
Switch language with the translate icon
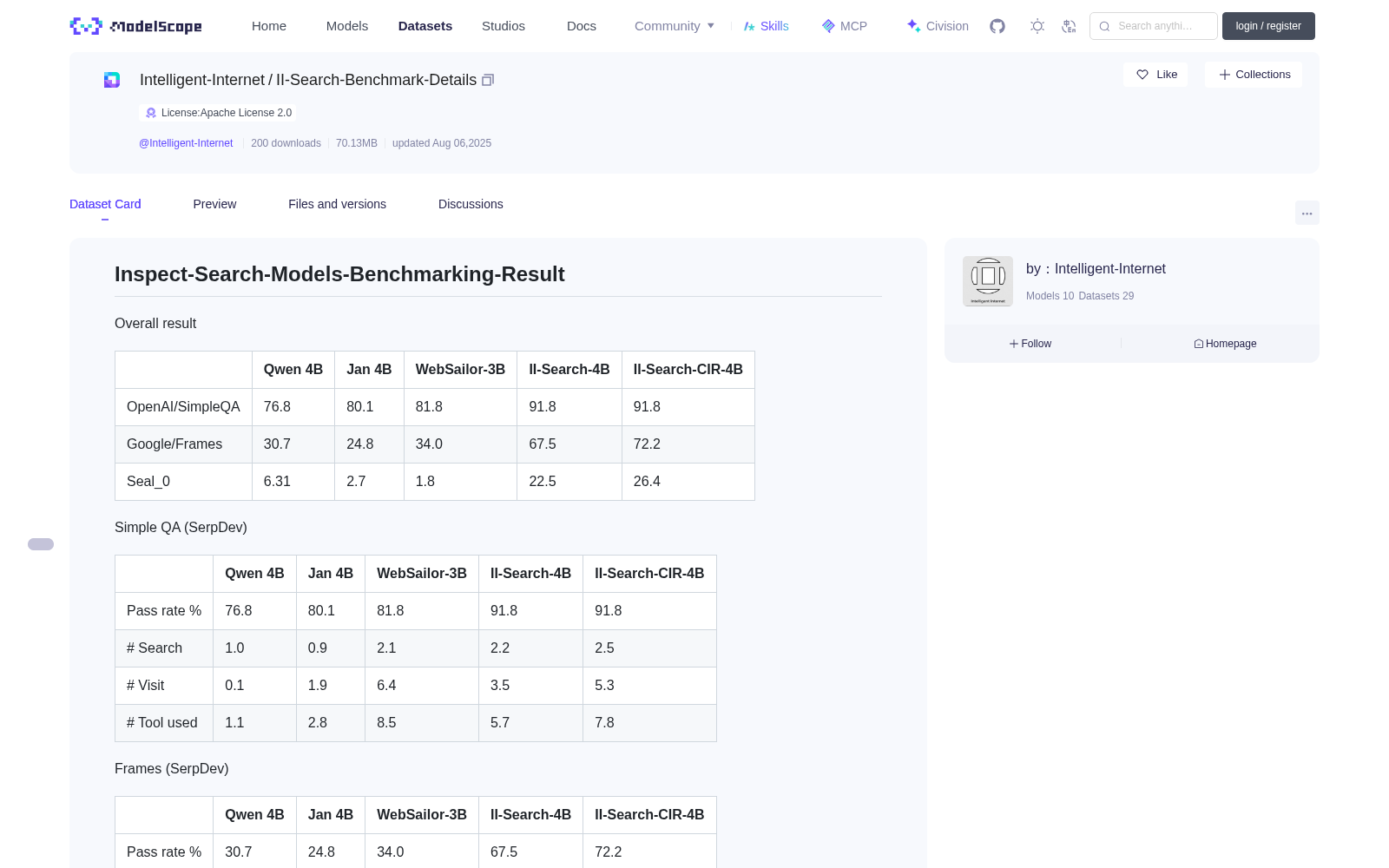[x=1069, y=26]
